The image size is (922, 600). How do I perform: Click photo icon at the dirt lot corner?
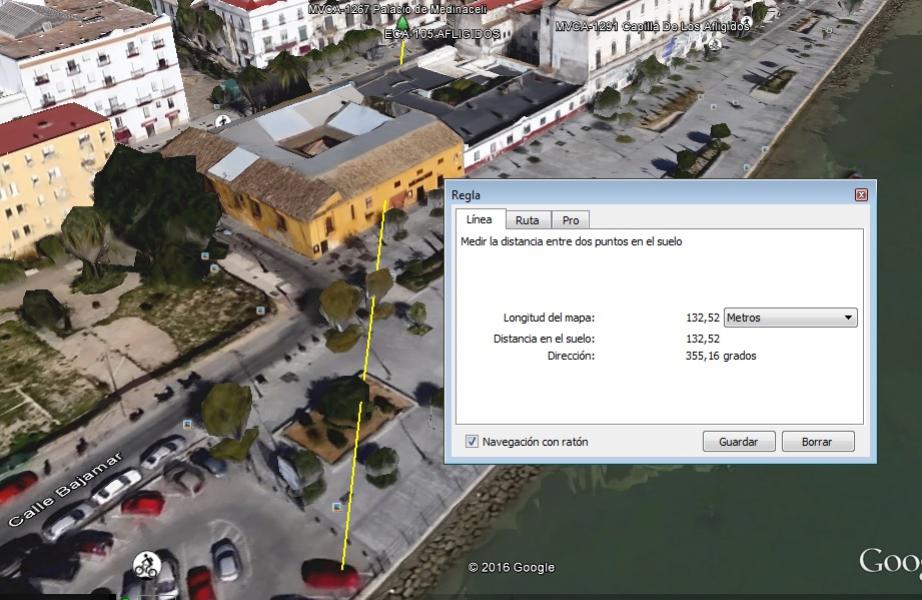coord(260,311)
